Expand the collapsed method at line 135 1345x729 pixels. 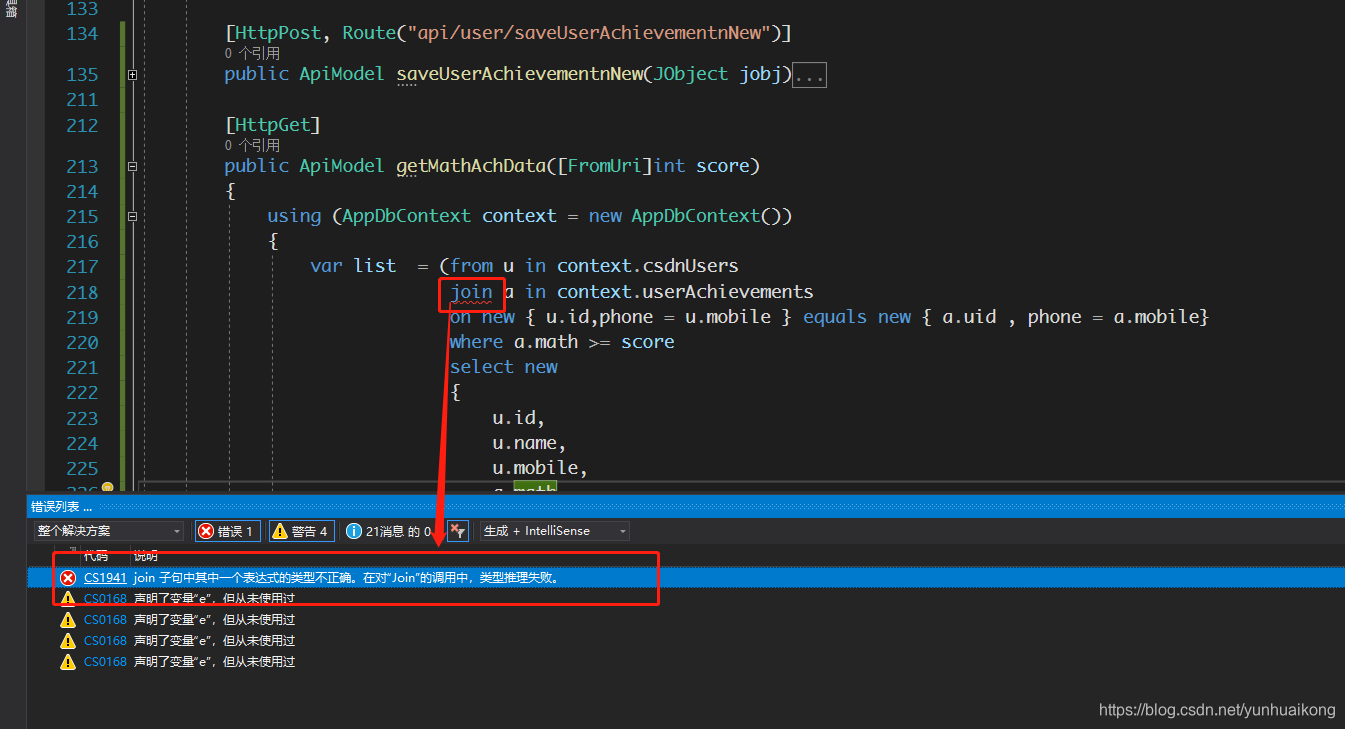click(x=132, y=74)
